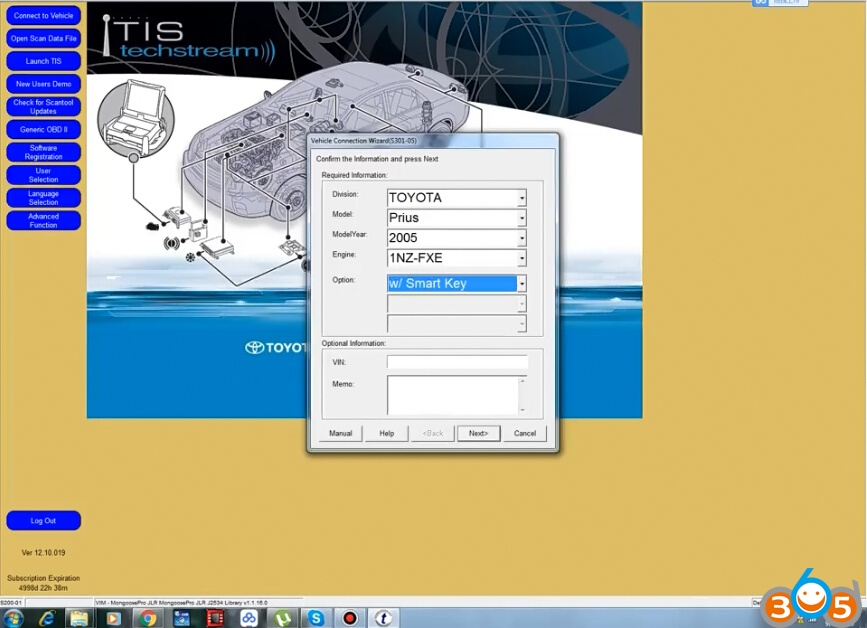Click Check for Scantool Updates
The height and width of the screenshot is (628, 867).
pyautogui.click(x=44, y=107)
